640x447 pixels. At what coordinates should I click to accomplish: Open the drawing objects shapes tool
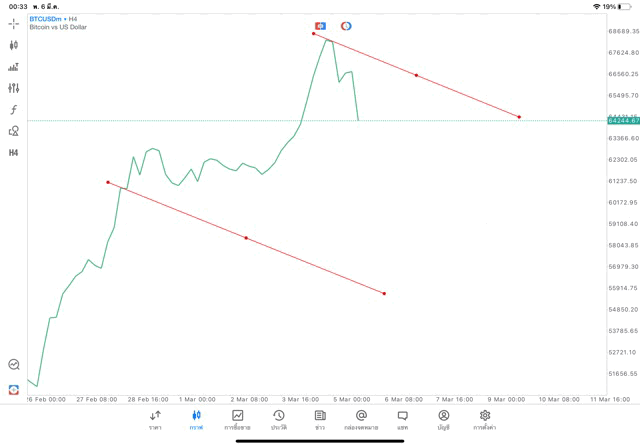click(13, 131)
